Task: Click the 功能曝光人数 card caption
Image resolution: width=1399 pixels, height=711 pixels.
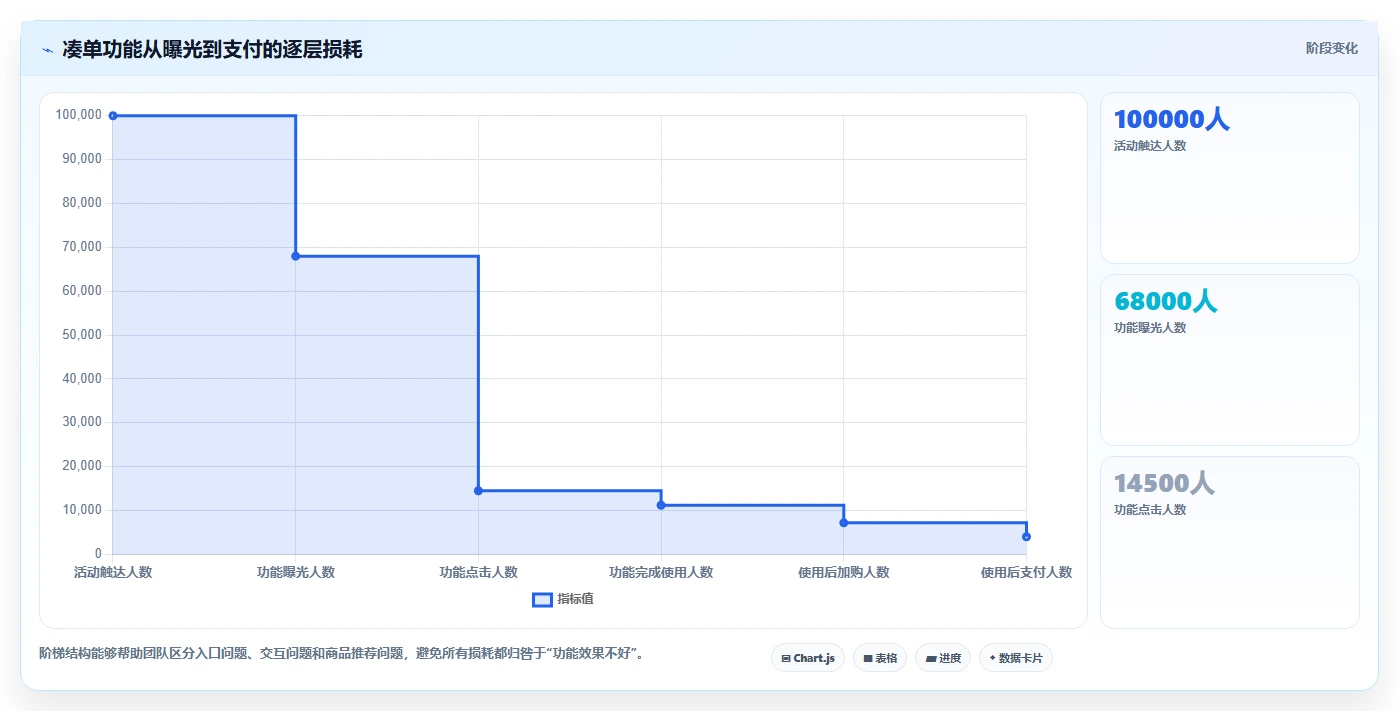Action: 1150,328
